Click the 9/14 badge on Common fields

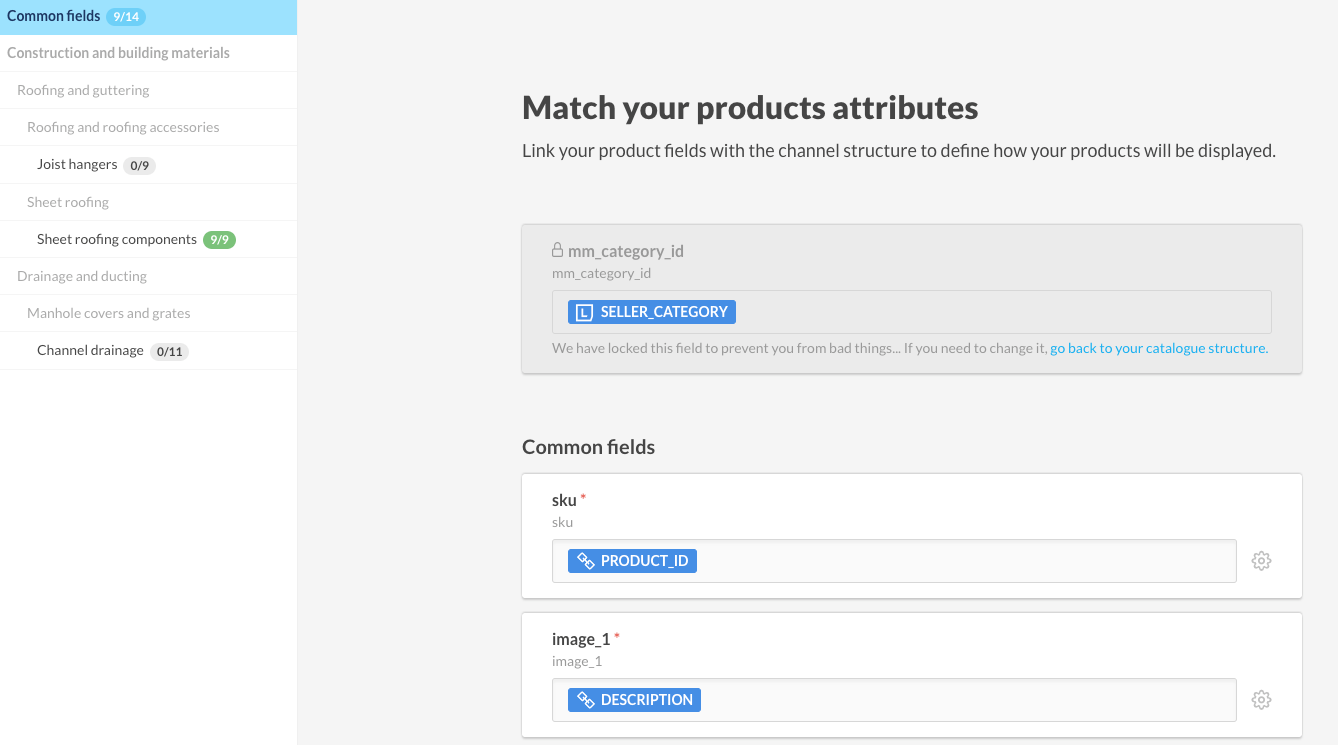(x=126, y=17)
